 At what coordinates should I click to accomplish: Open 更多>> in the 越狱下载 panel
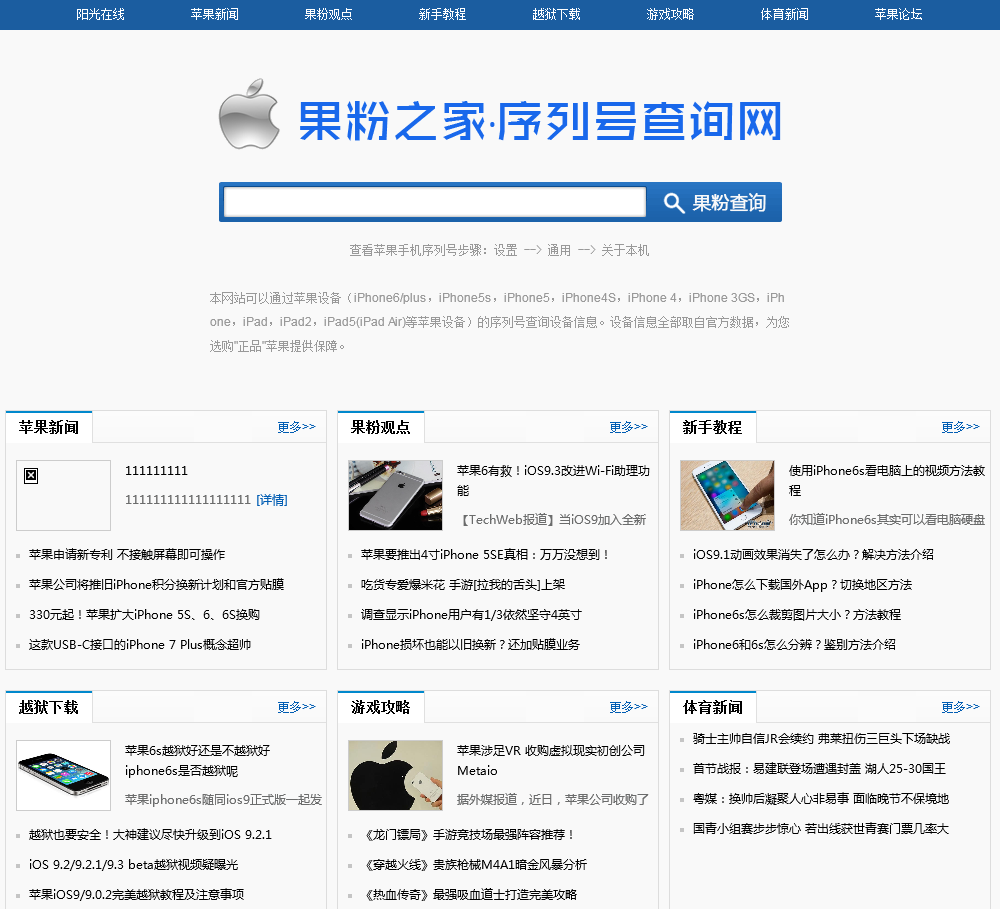(x=297, y=707)
